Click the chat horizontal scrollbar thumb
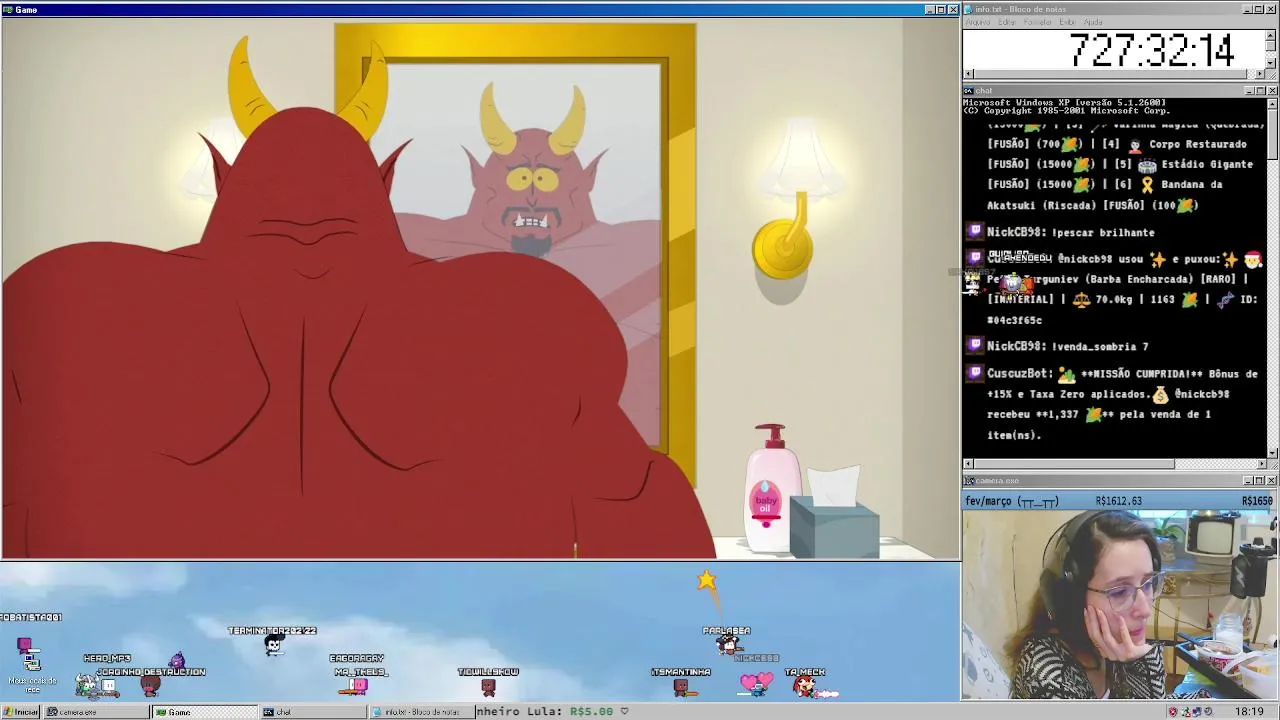The image size is (1280, 720). click(1074, 464)
